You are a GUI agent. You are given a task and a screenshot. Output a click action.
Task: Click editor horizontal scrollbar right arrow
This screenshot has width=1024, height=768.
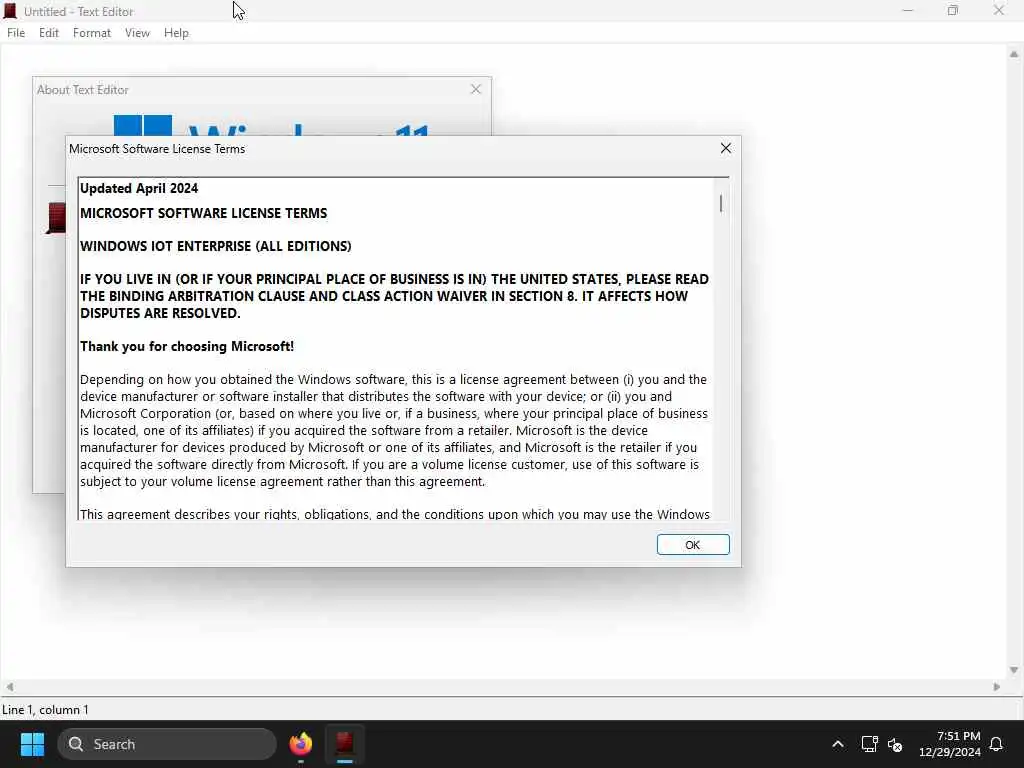point(997,687)
